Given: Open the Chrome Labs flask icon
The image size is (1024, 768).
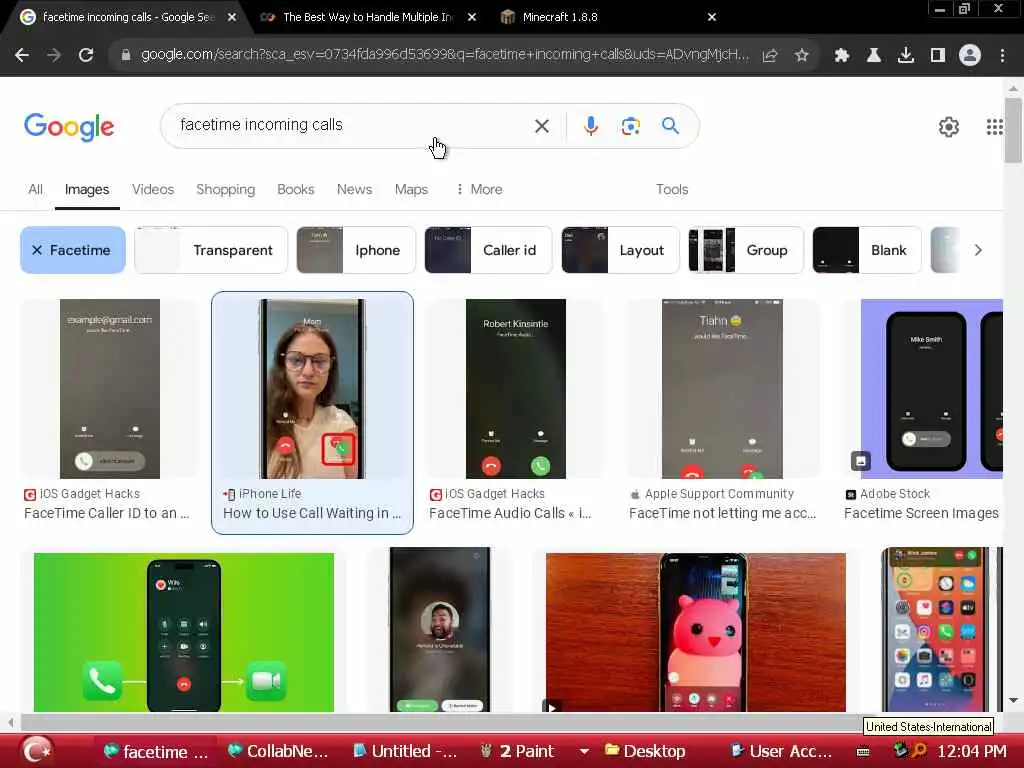Looking at the screenshot, I should (873, 56).
